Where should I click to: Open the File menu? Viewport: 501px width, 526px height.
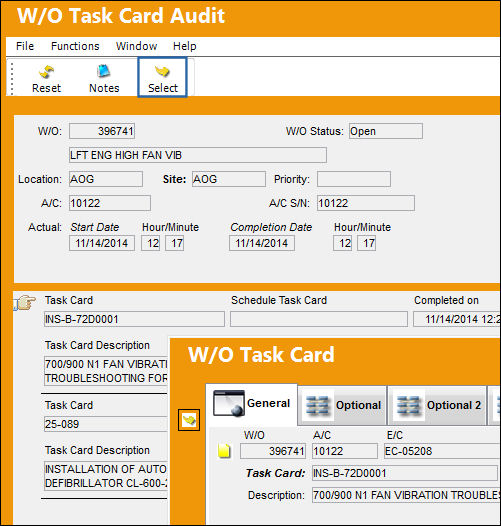pos(25,46)
